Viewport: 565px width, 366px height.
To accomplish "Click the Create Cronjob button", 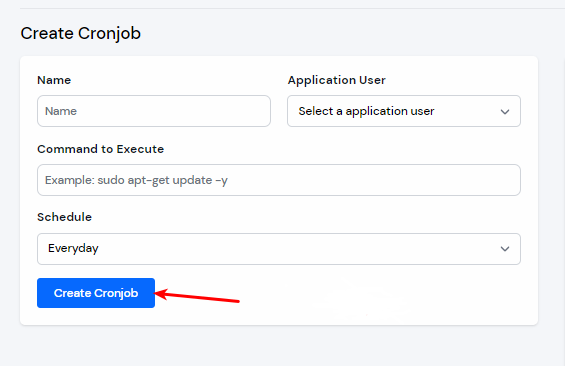I will [x=96, y=293].
